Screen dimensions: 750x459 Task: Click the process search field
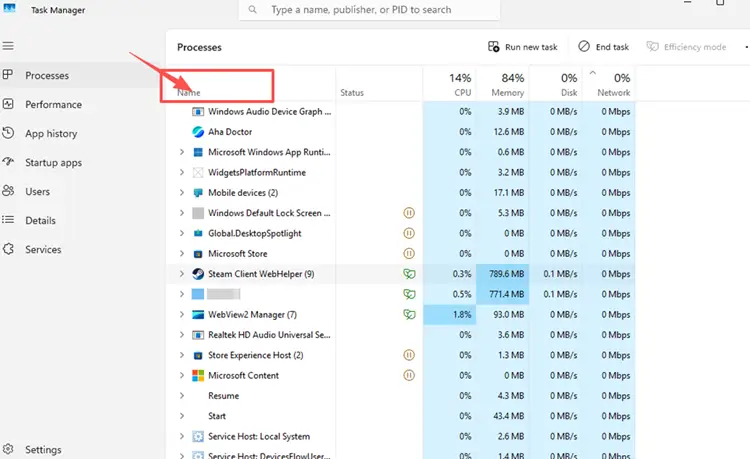click(x=369, y=10)
